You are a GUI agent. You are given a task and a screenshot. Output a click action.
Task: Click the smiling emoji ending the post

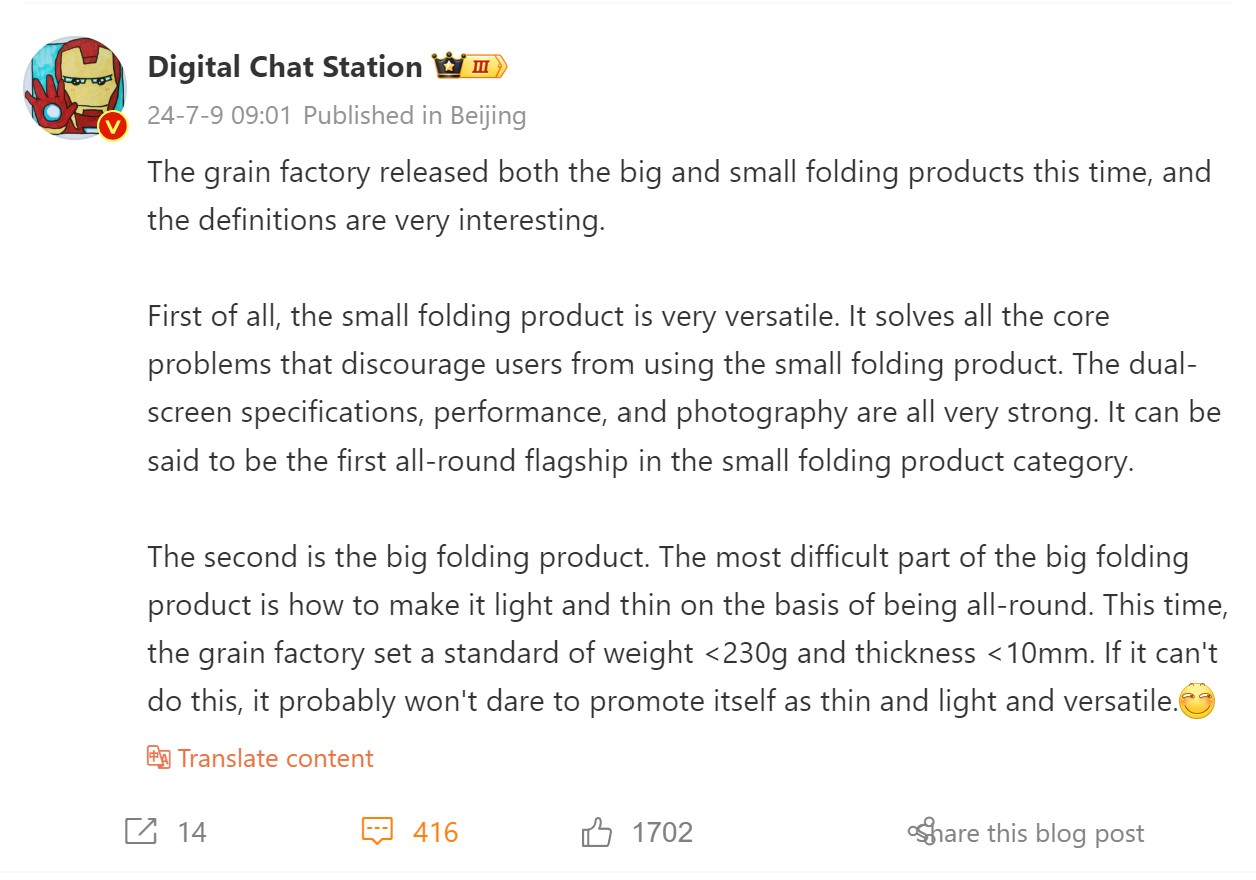click(1197, 701)
